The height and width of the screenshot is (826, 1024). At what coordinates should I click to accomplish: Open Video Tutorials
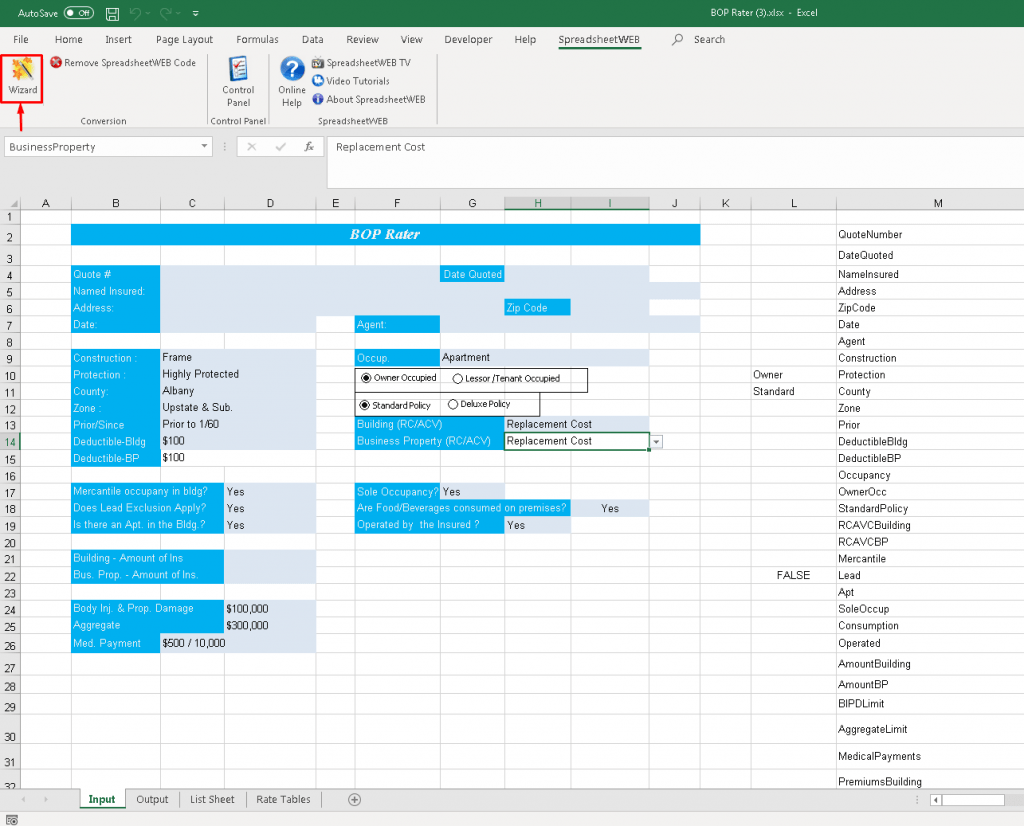[351, 81]
